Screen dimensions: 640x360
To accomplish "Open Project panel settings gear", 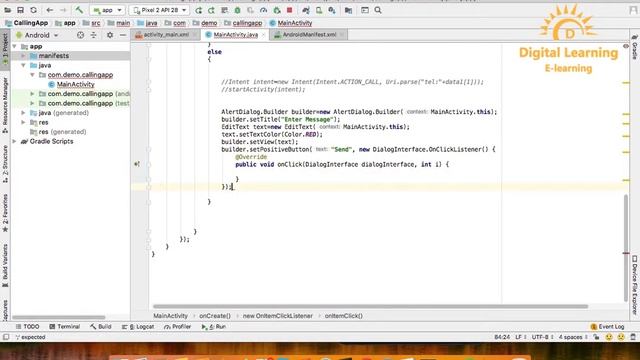I will [110, 36].
